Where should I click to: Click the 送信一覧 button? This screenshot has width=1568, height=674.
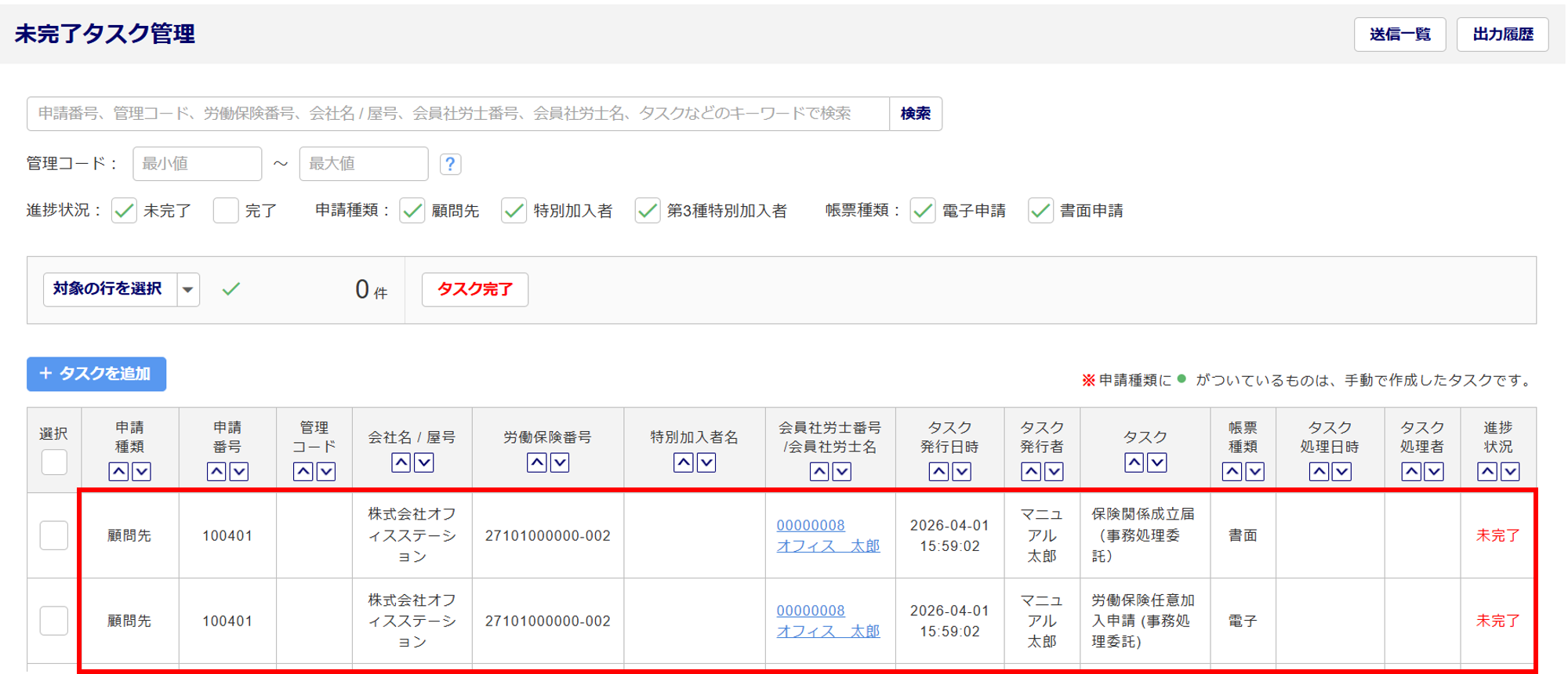[x=1399, y=34]
